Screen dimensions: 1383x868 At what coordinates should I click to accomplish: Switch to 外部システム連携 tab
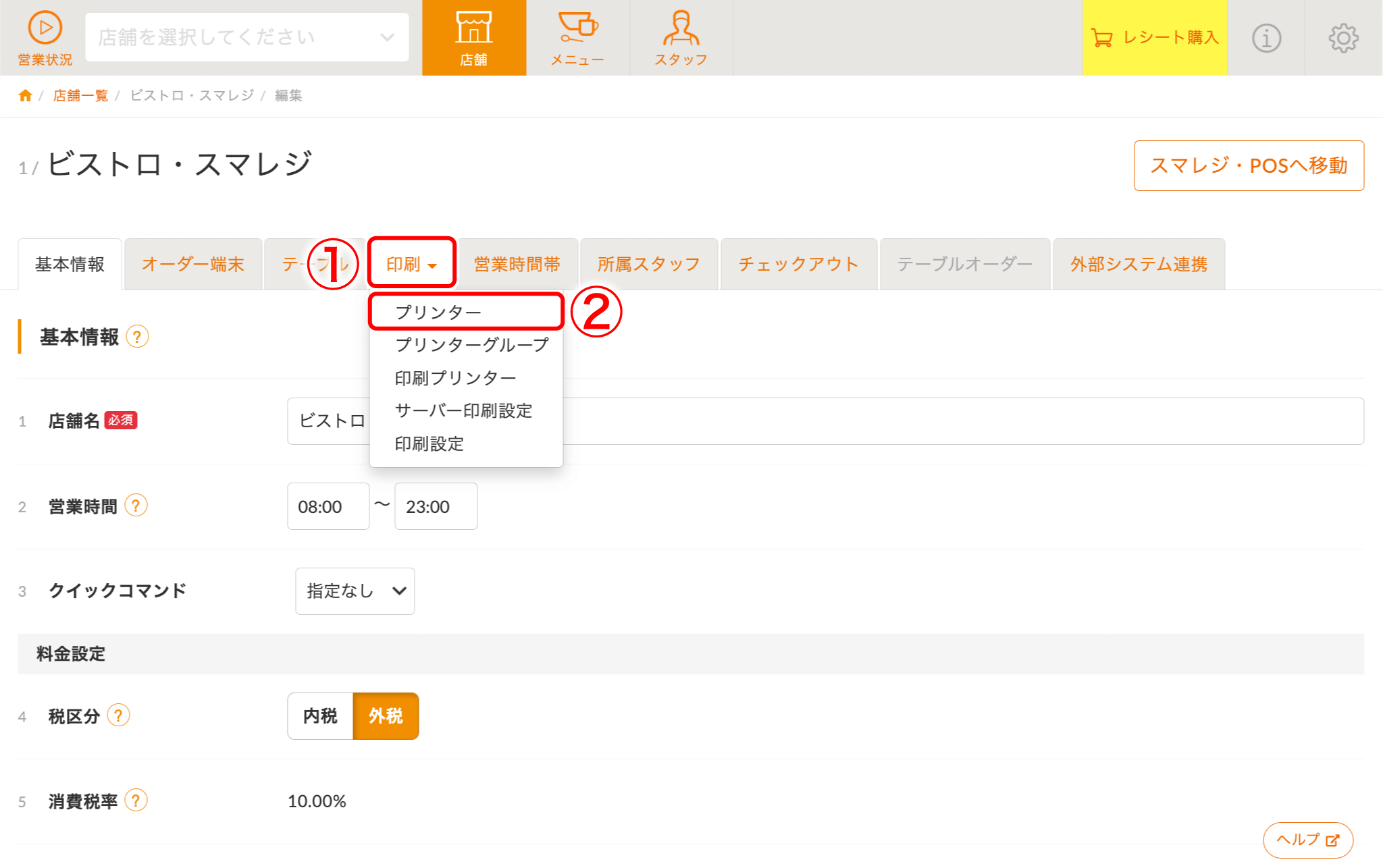coord(1139,264)
